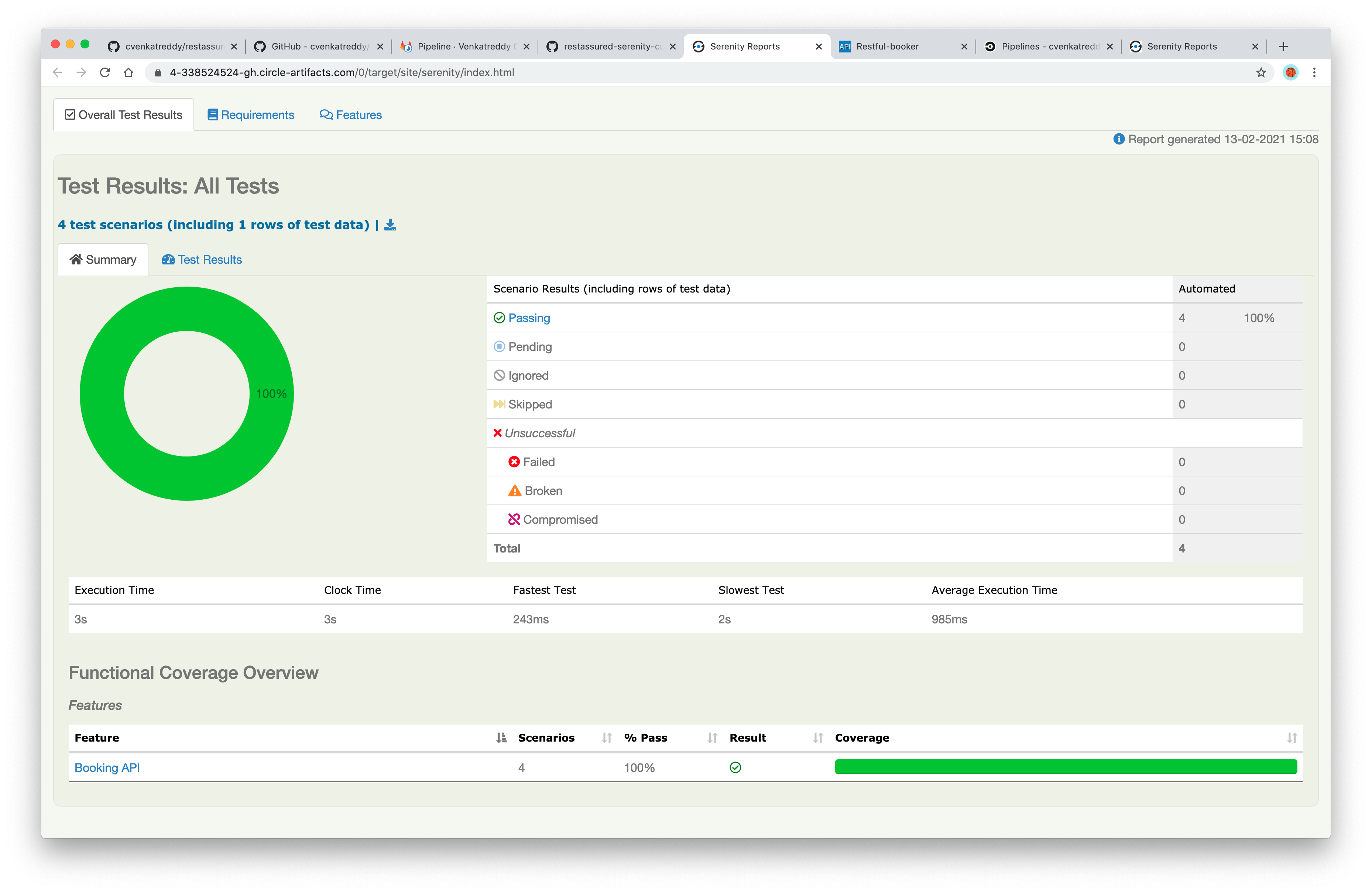Click the Pending status icon
This screenshot has width=1372, height=893.
pos(499,346)
